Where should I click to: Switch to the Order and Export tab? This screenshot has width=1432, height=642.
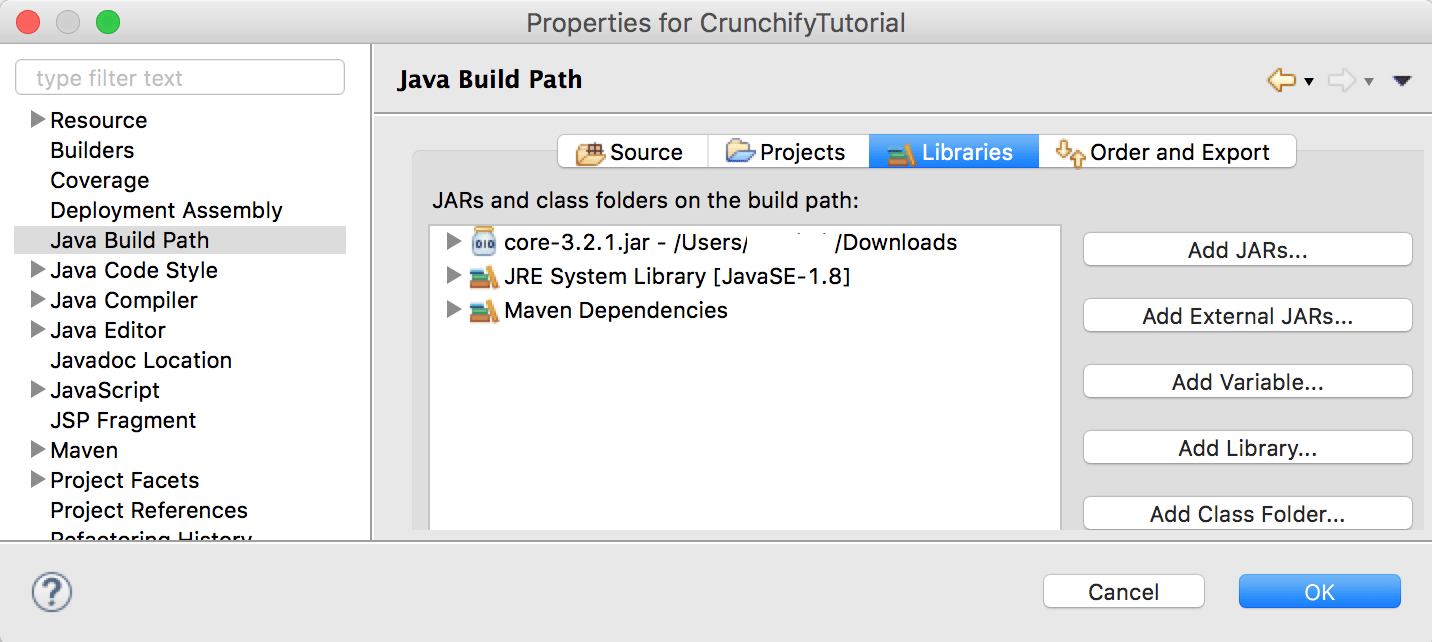tap(1167, 152)
